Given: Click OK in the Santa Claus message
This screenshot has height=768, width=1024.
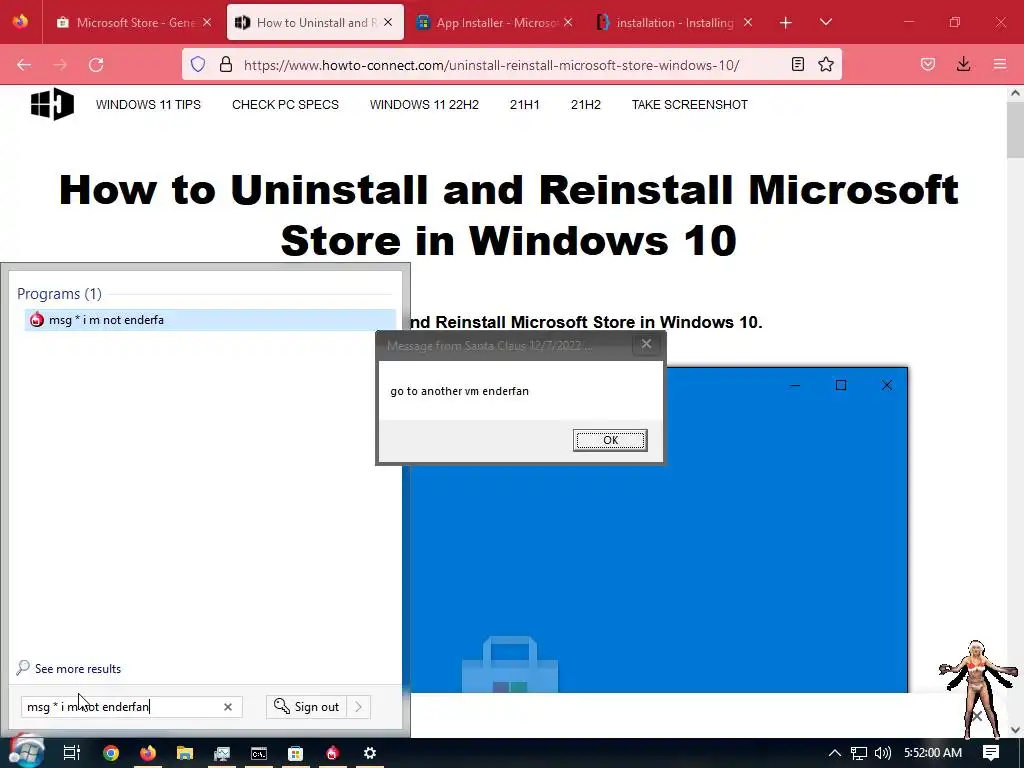Looking at the screenshot, I should pos(610,440).
